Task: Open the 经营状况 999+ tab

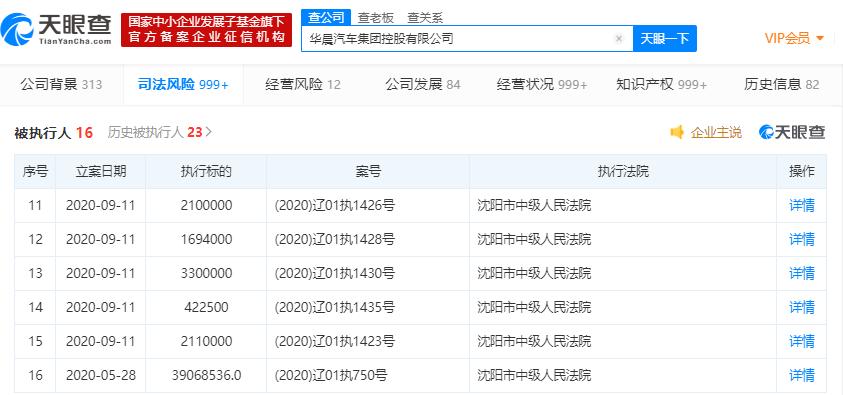Action: coord(542,84)
